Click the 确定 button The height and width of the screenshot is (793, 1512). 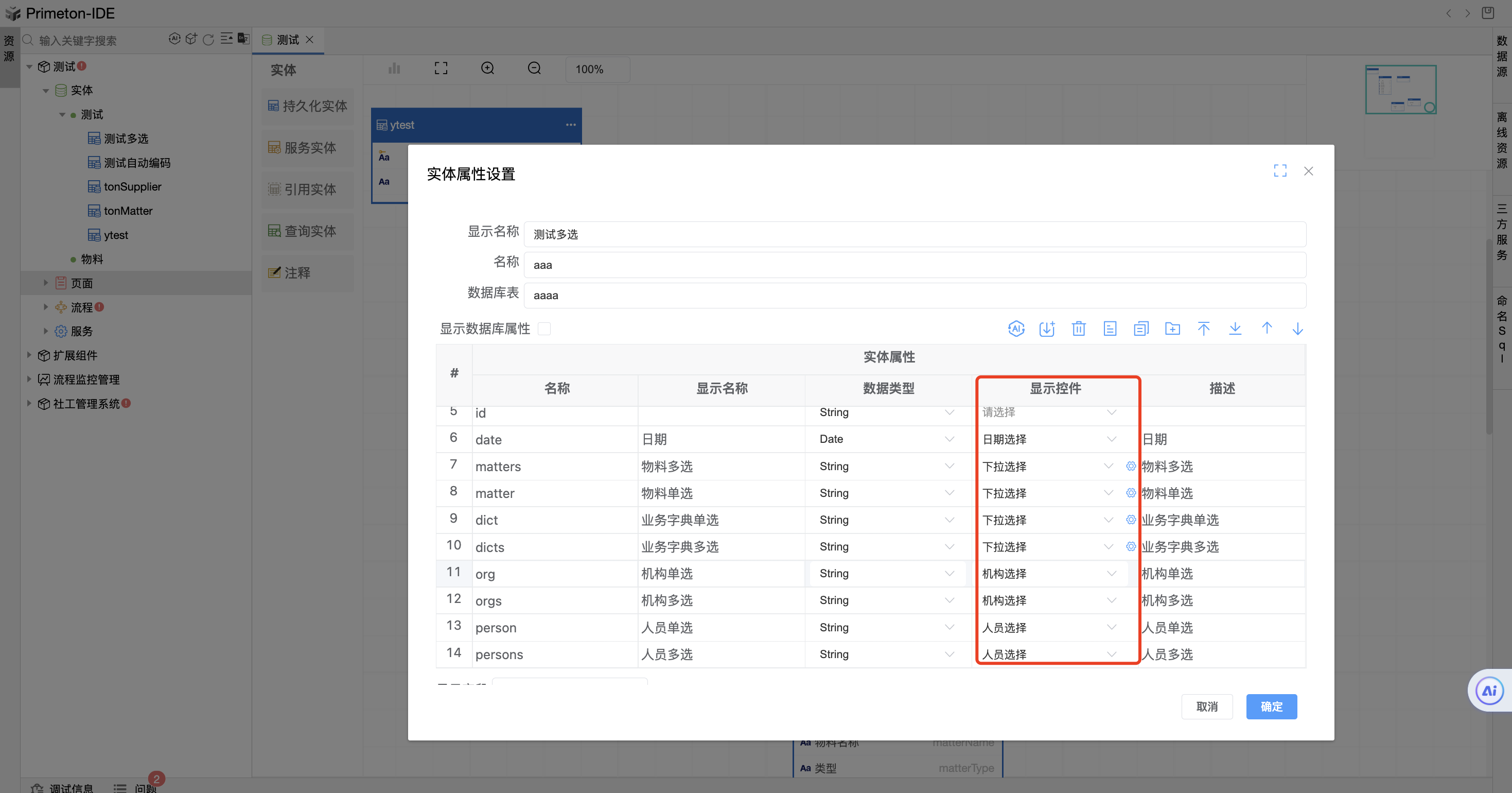tap(1271, 706)
